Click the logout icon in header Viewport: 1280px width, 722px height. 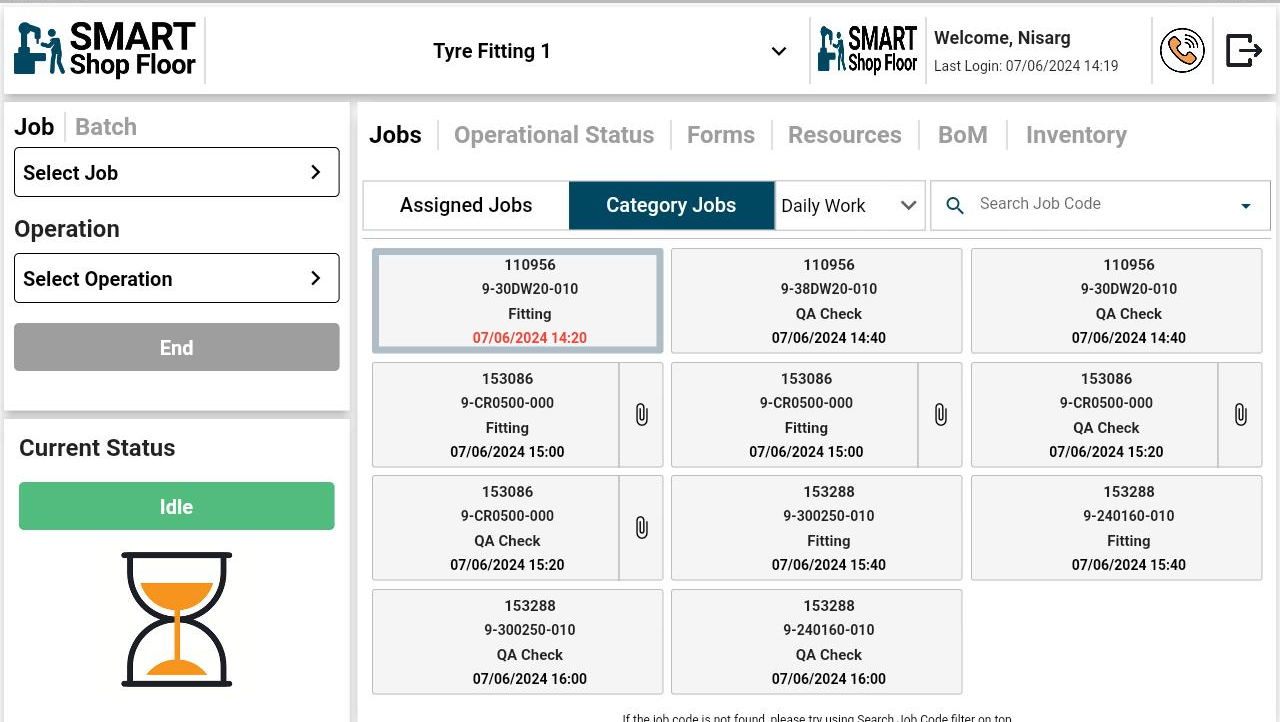(1243, 51)
